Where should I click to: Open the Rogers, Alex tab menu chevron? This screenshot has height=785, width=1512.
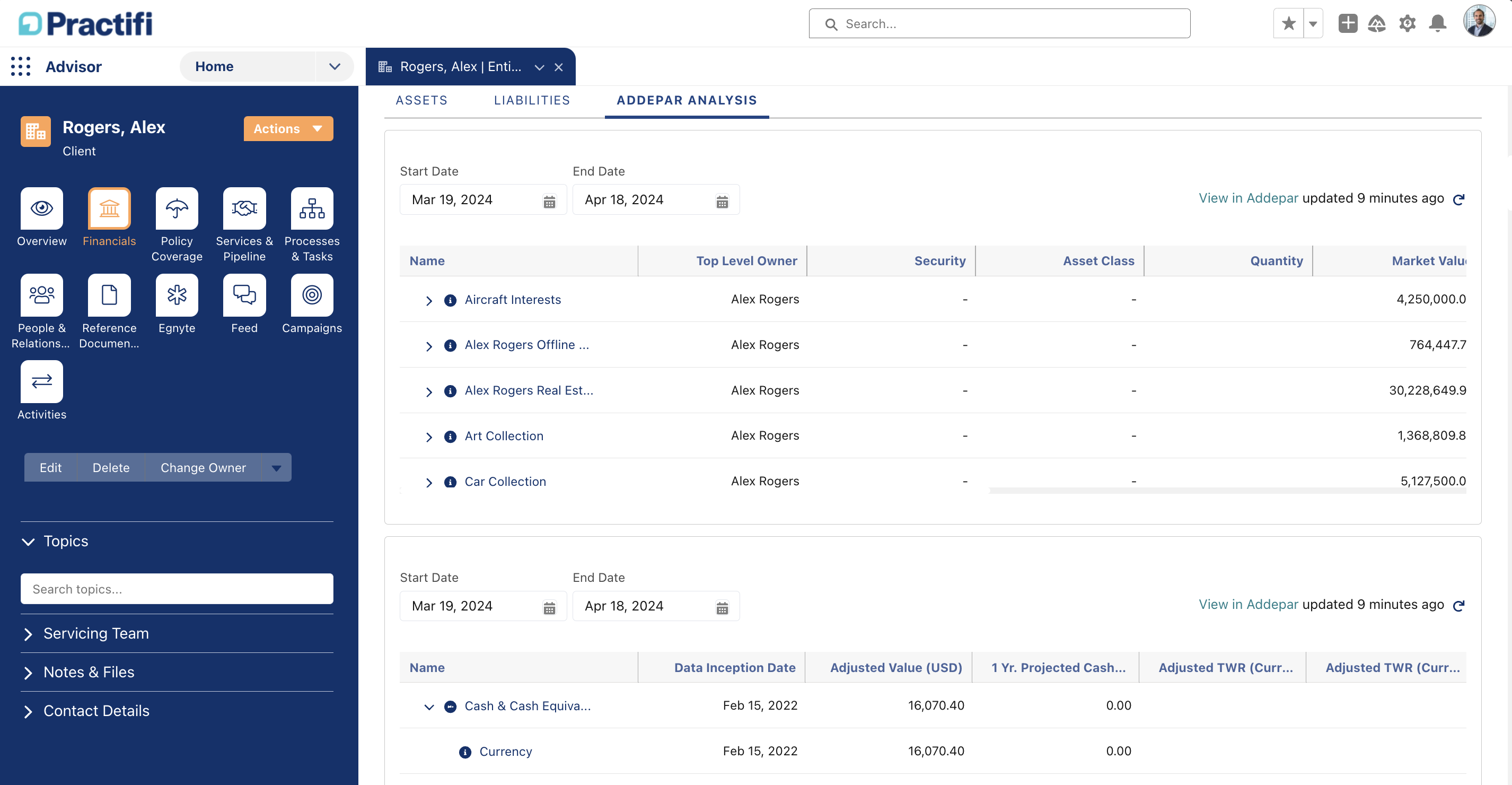[x=539, y=67]
